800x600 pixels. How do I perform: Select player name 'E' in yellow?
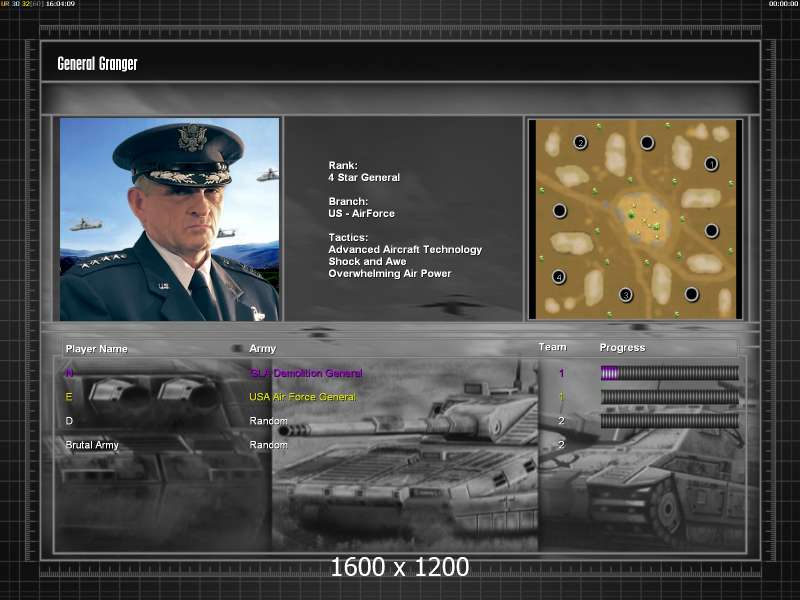click(x=69, y=397)
